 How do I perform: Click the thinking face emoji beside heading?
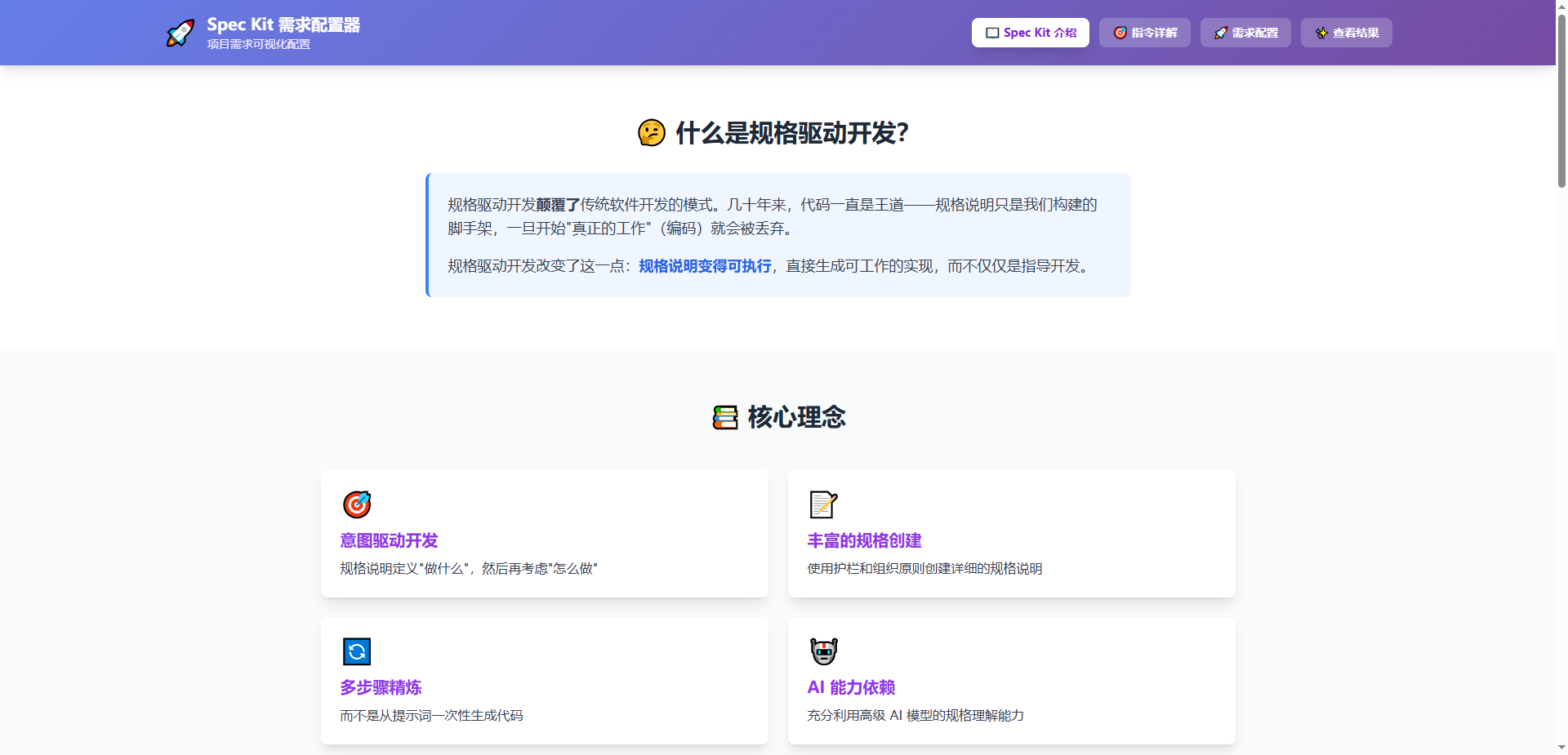[652, 132]
